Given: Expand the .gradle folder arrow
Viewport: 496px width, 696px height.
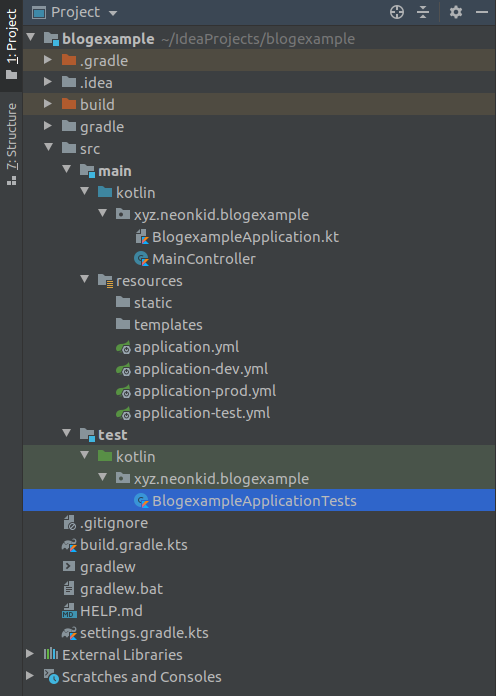Looking at the screenshot, I should 48,59.
